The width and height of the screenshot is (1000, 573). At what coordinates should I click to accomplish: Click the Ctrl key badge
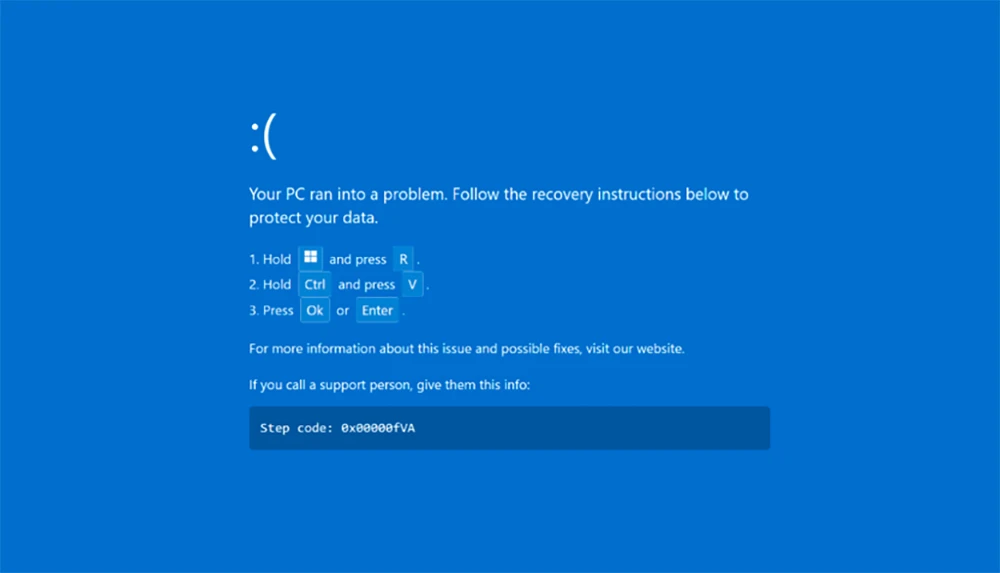point(315,285)
